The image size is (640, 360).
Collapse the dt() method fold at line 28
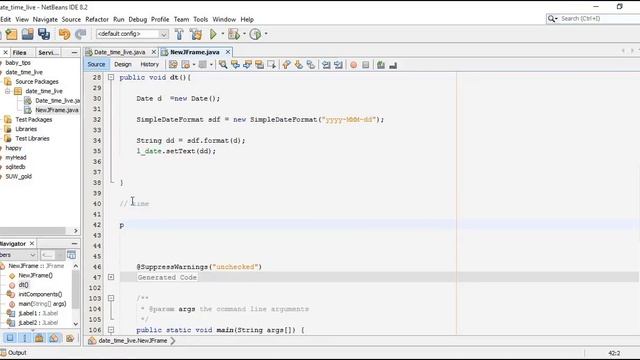(x=111, y=77)
